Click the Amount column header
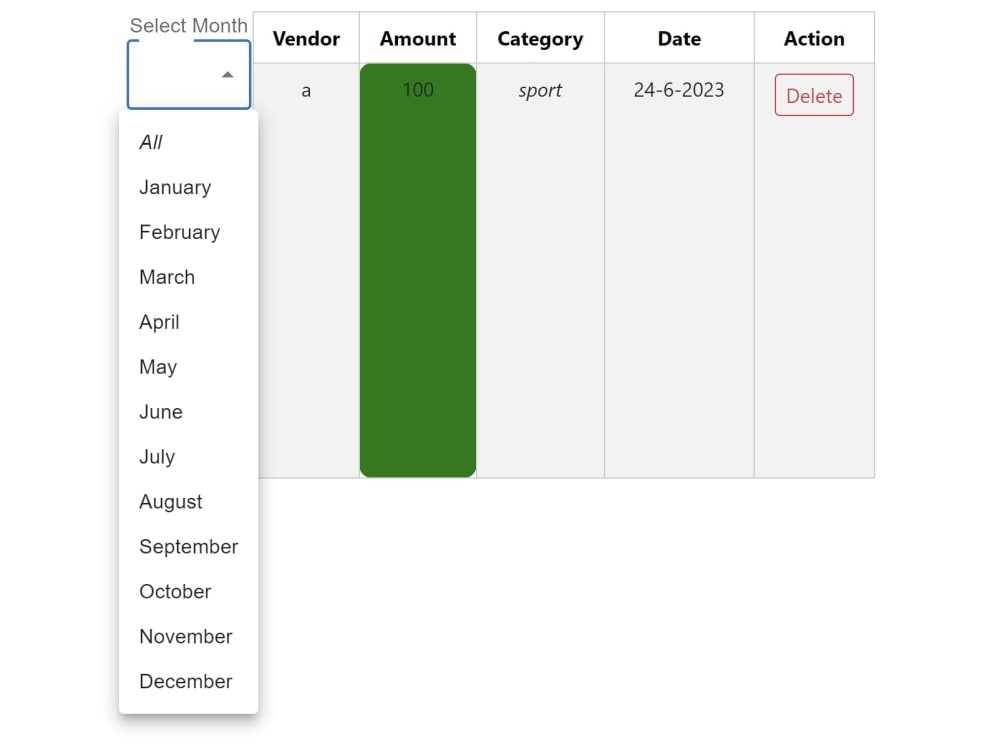The width and height of the screenshot is (1000, 750). pos(417,38)
